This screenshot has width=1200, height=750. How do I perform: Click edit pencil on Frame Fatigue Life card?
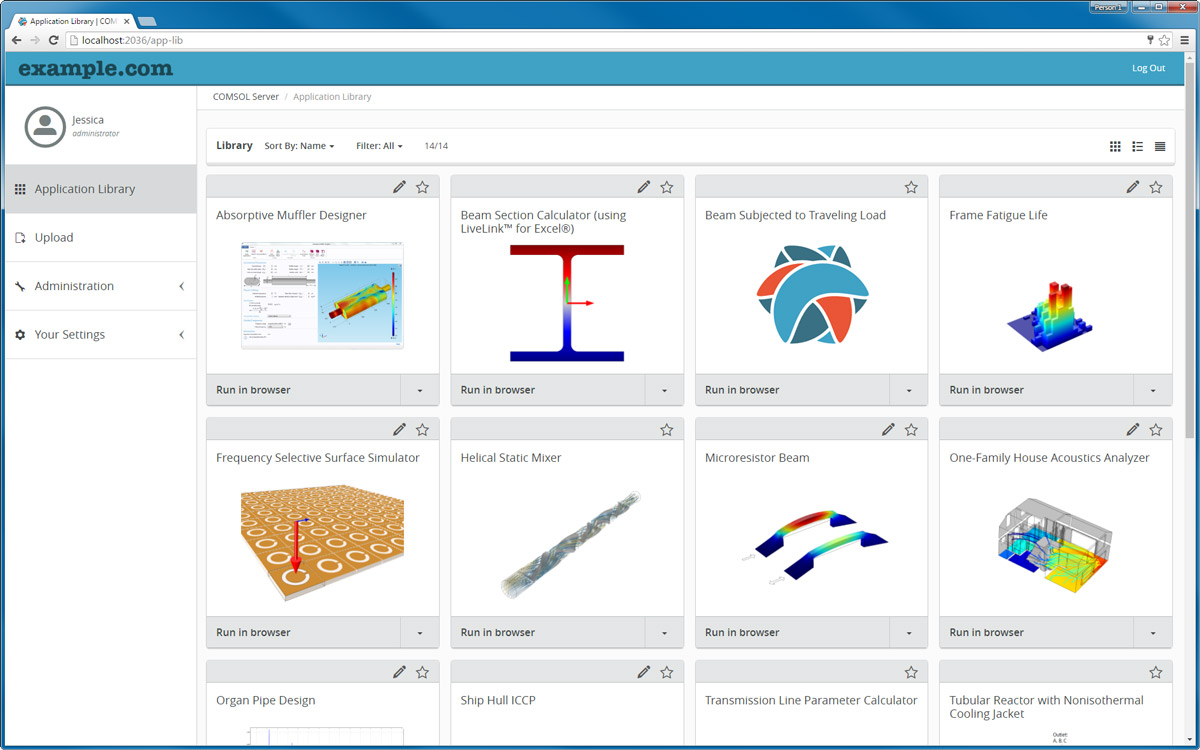pos(1132,187)
